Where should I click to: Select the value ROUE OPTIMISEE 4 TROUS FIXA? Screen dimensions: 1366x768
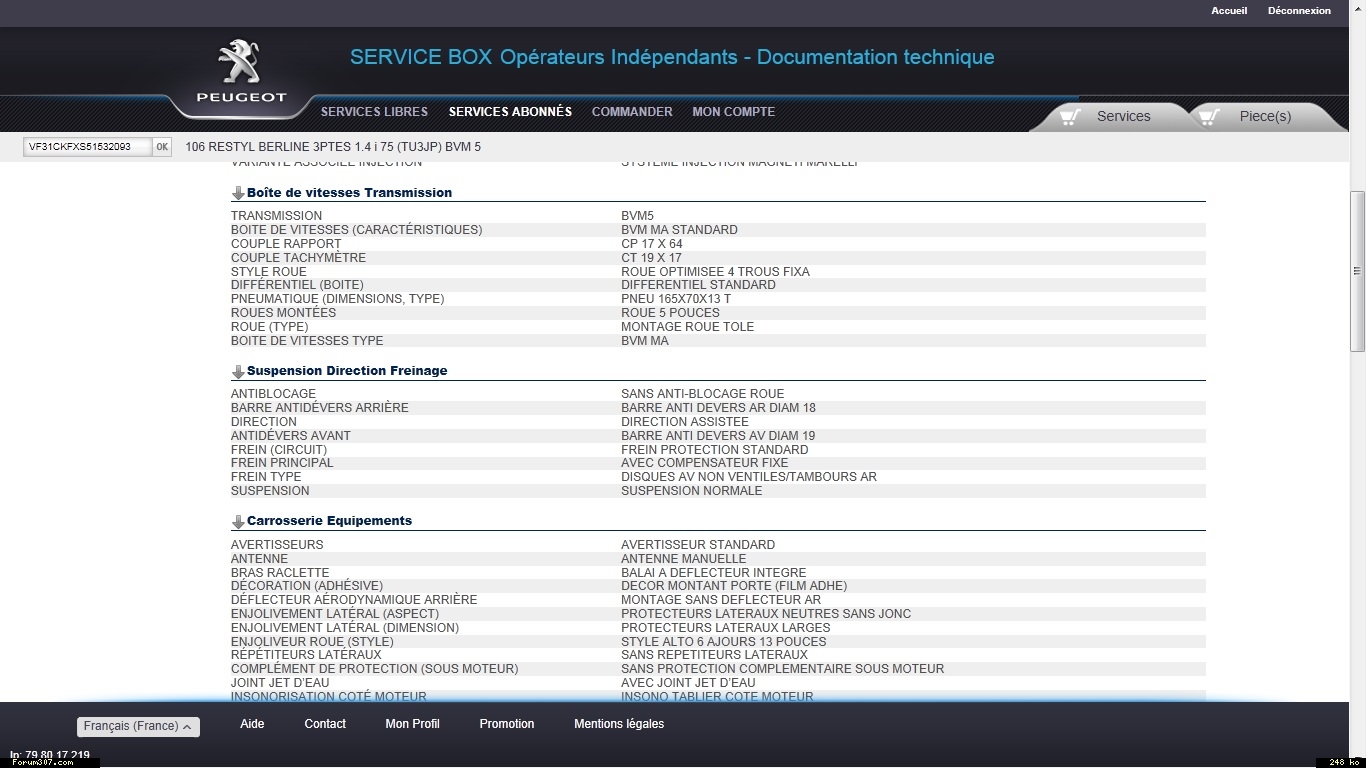[715, 272]
